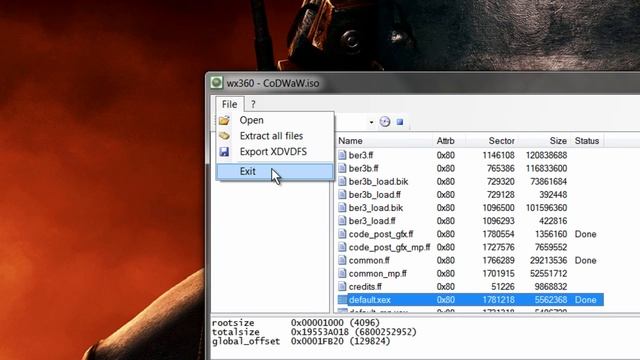Click file icon of ber3b.ff
The width and height of the screenshot is (640, 360).
pos(342,168)
